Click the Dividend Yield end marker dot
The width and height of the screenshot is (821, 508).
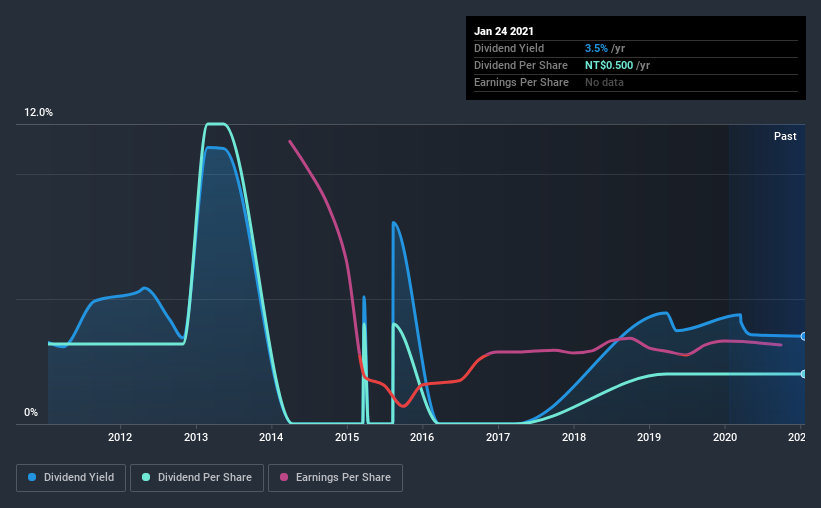coord(803,336)
